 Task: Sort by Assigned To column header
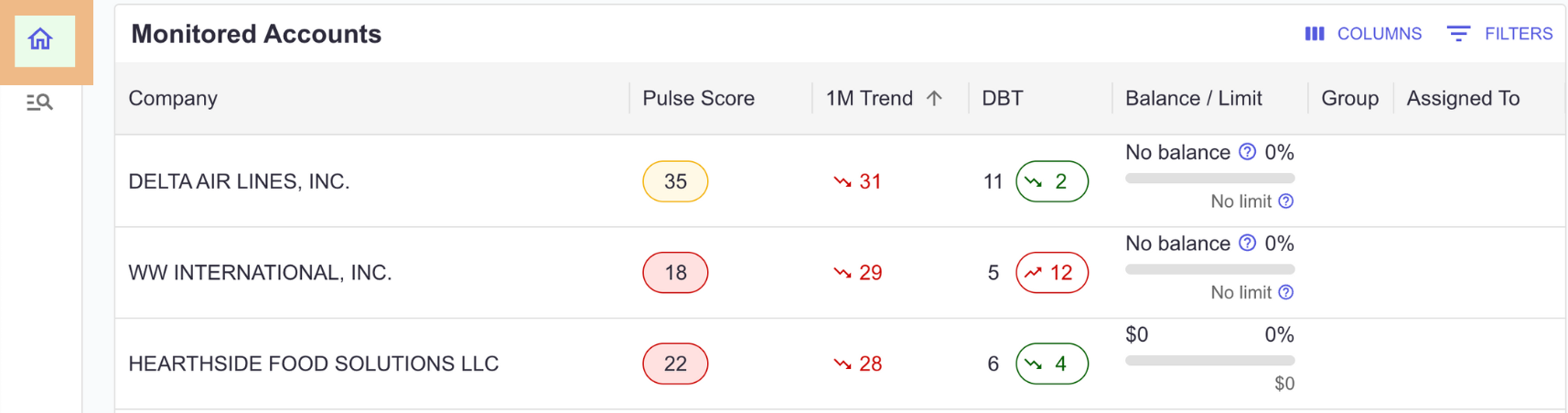(x=1463, y=98)
